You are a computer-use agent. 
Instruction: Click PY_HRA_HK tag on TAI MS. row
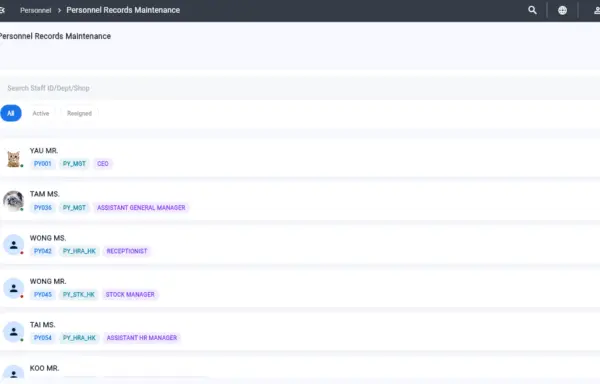click(79, 338)
